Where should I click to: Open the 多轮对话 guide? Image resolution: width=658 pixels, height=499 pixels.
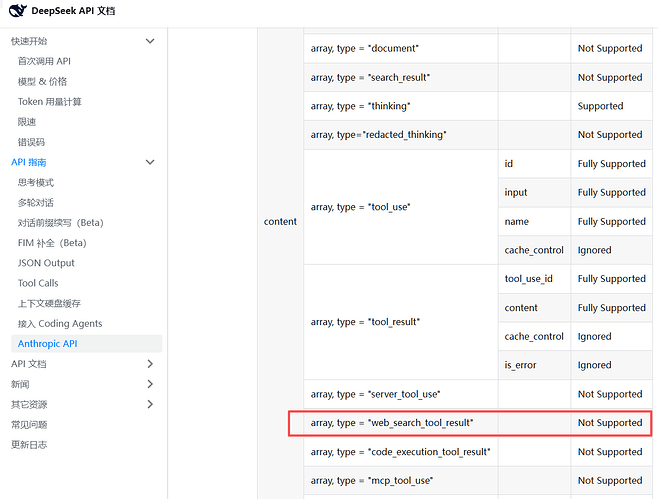tap(36, 202)
